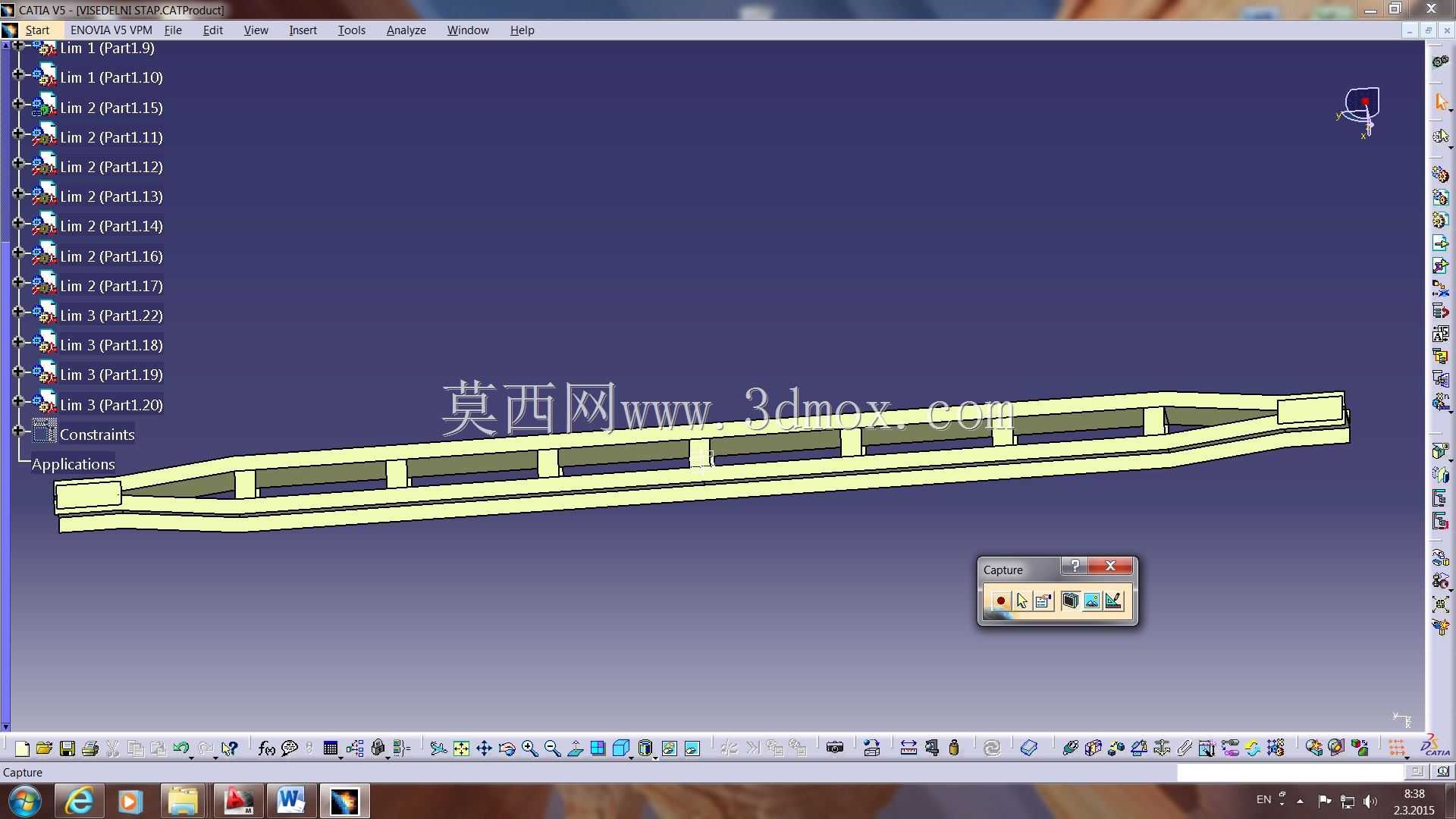Expand Lim 2 (Part1.13) node
Image resolution: width=1456 pixels, height=819 pixels.
pyautogui.click(x=18, y=193)
